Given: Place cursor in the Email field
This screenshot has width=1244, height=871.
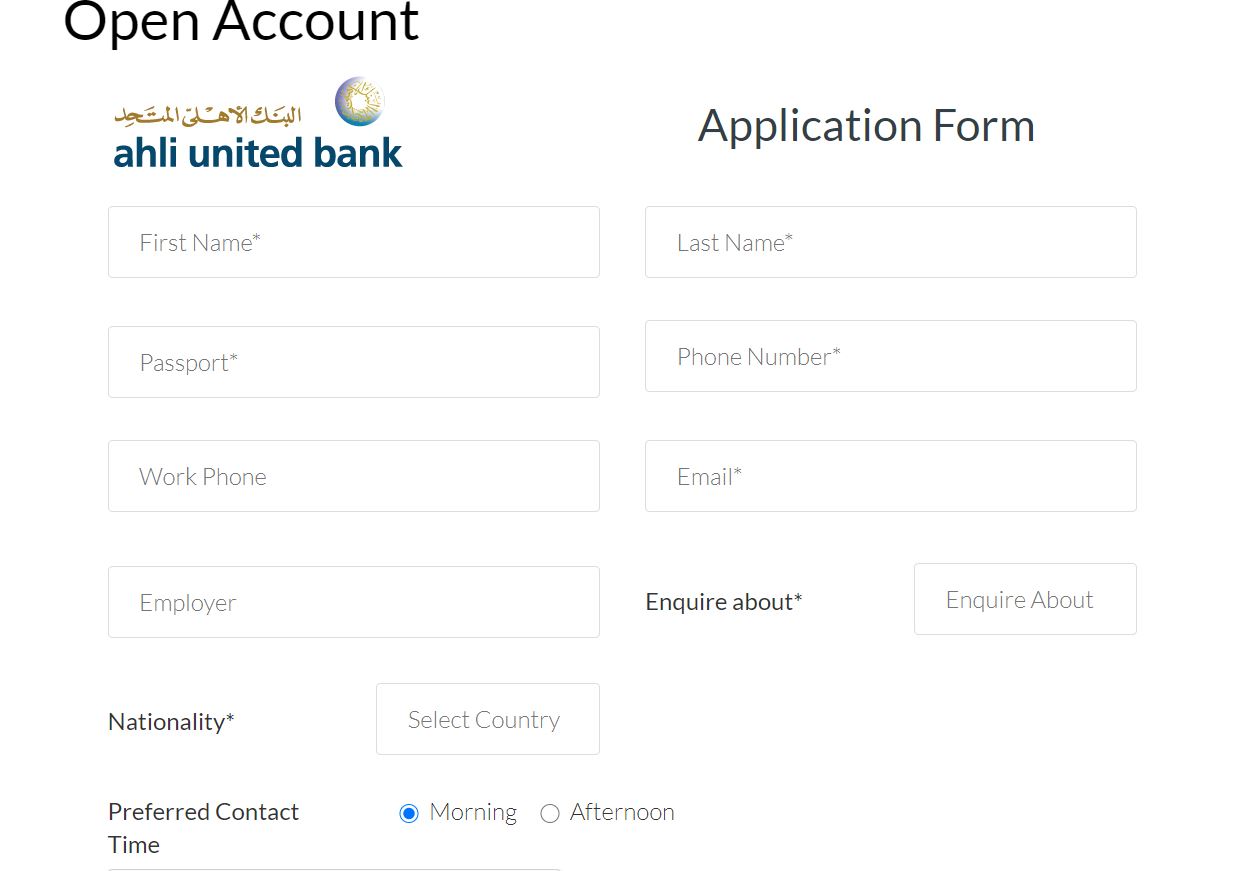Looking at the screenshot, I should pyautogui.click(x=890, y=476).
